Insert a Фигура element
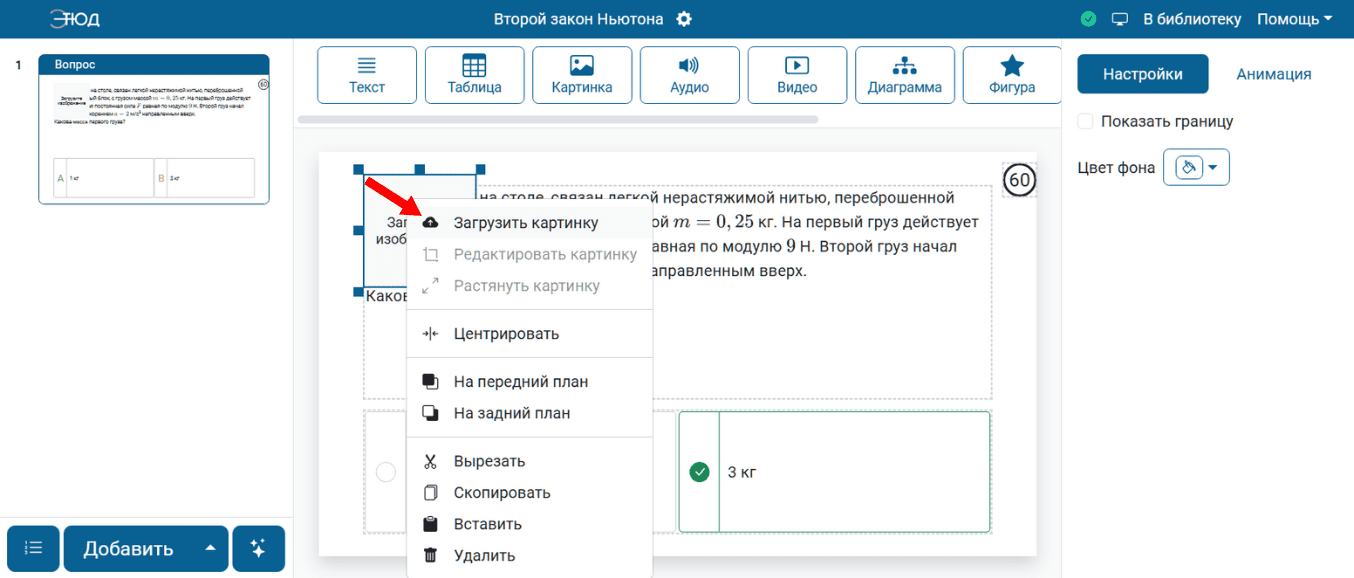The height and width of the screenshot is (578, 1354). (1012, 75)
